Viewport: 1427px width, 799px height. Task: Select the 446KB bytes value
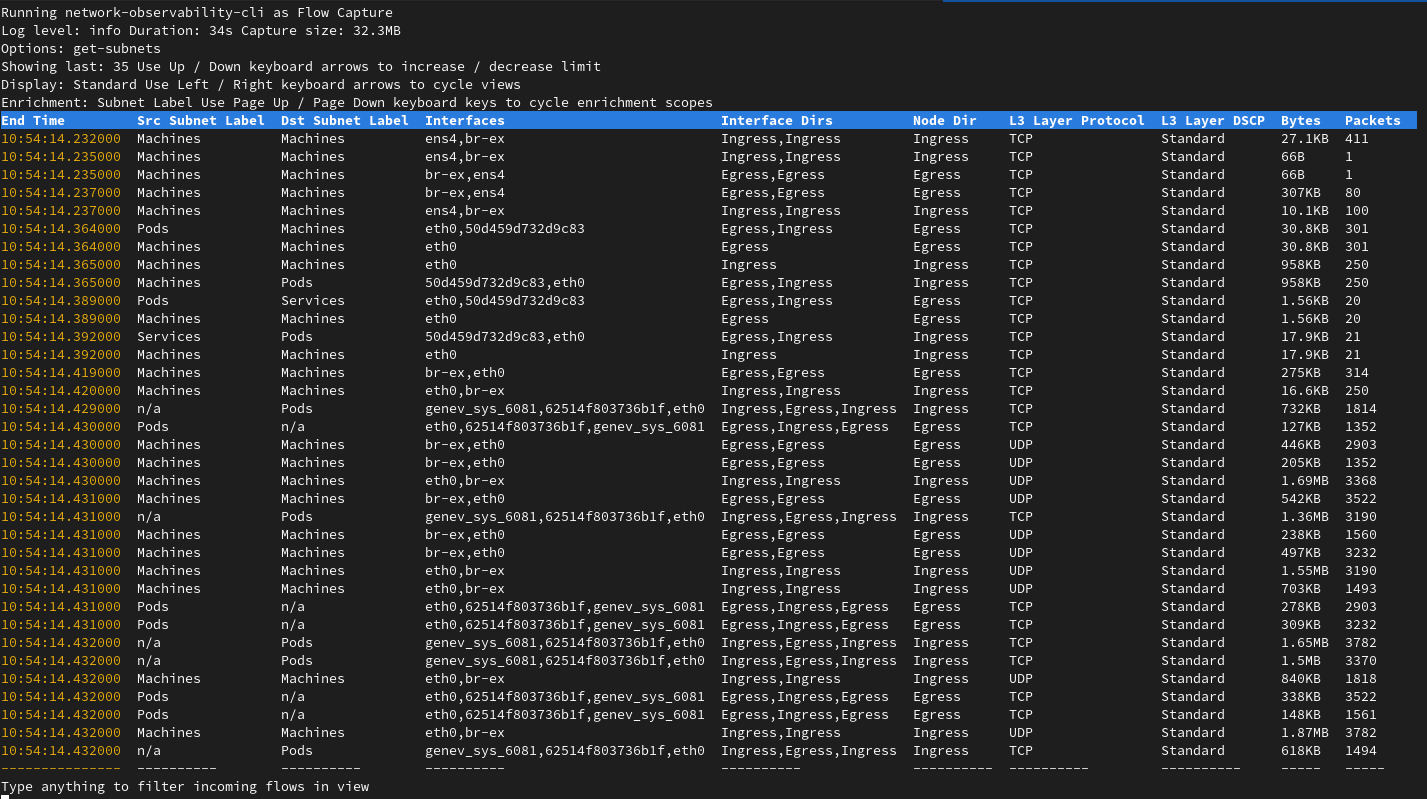click(x=1301, y=444)
